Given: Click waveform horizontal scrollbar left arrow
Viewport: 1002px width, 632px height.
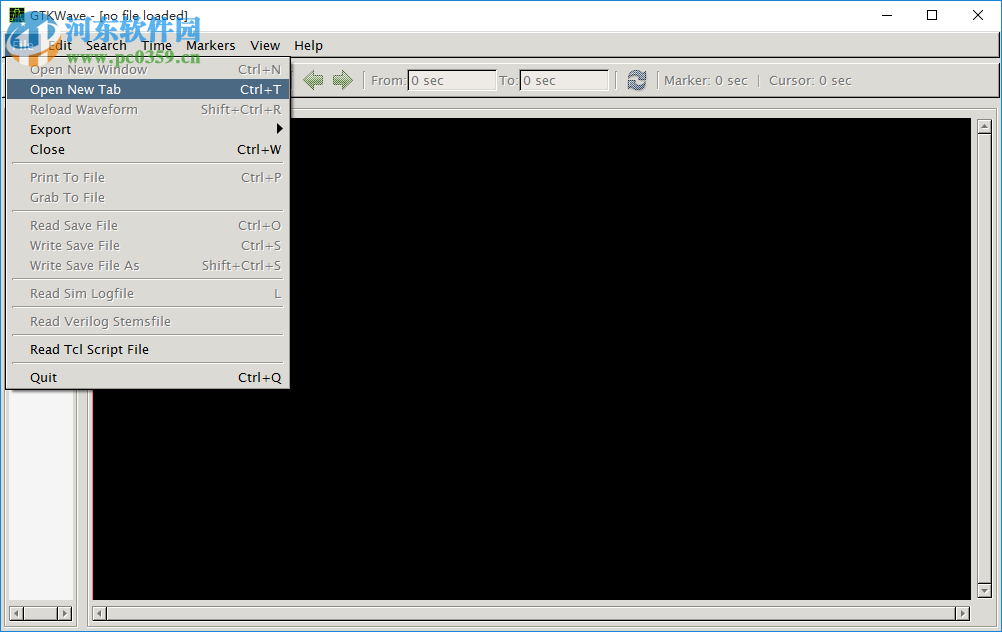Looking at the screenshot, I should click(99, 613).
